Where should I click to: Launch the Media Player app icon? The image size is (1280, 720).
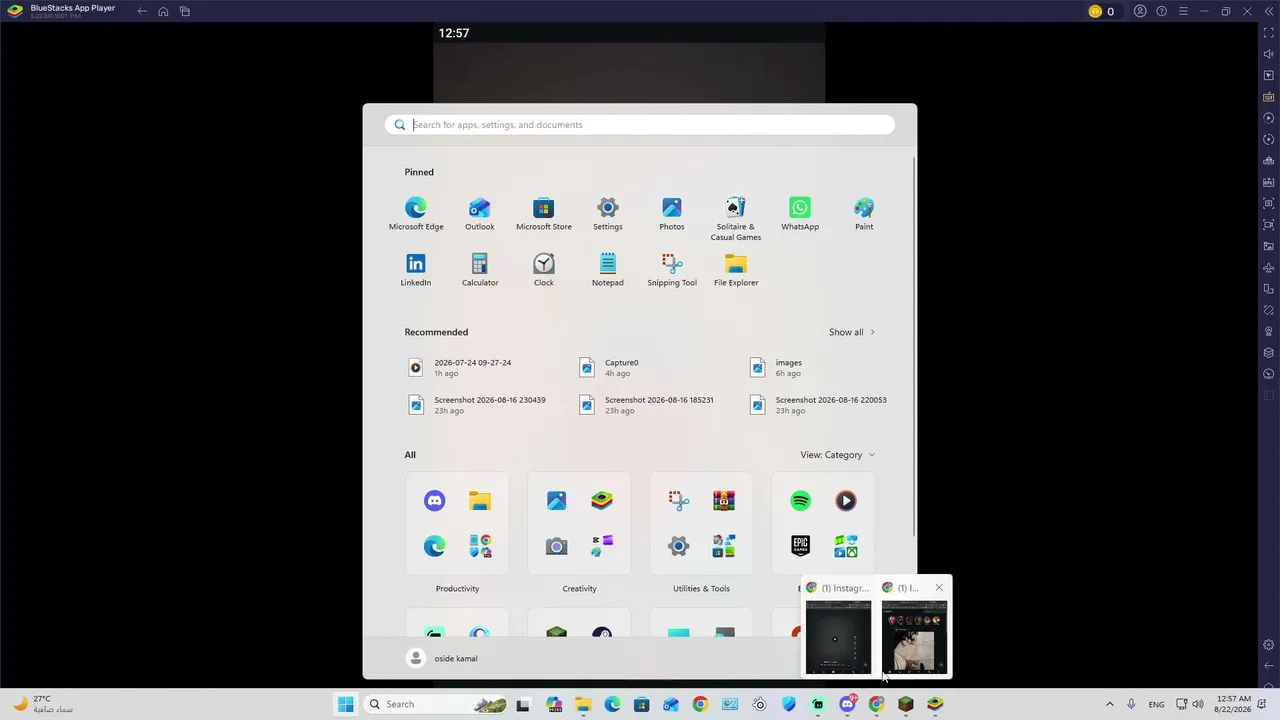(846, 501)
